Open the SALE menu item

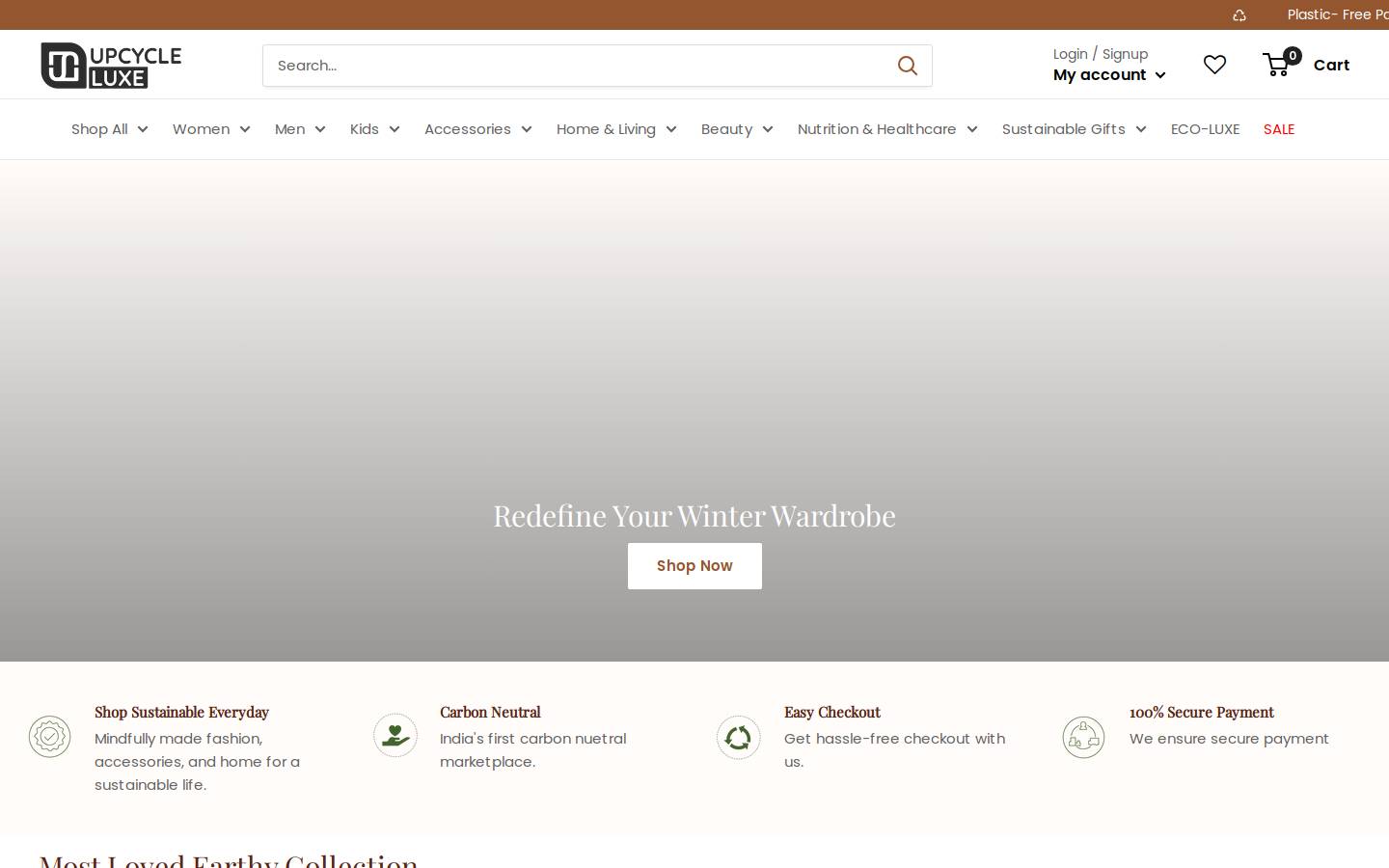click(1279, 129)
